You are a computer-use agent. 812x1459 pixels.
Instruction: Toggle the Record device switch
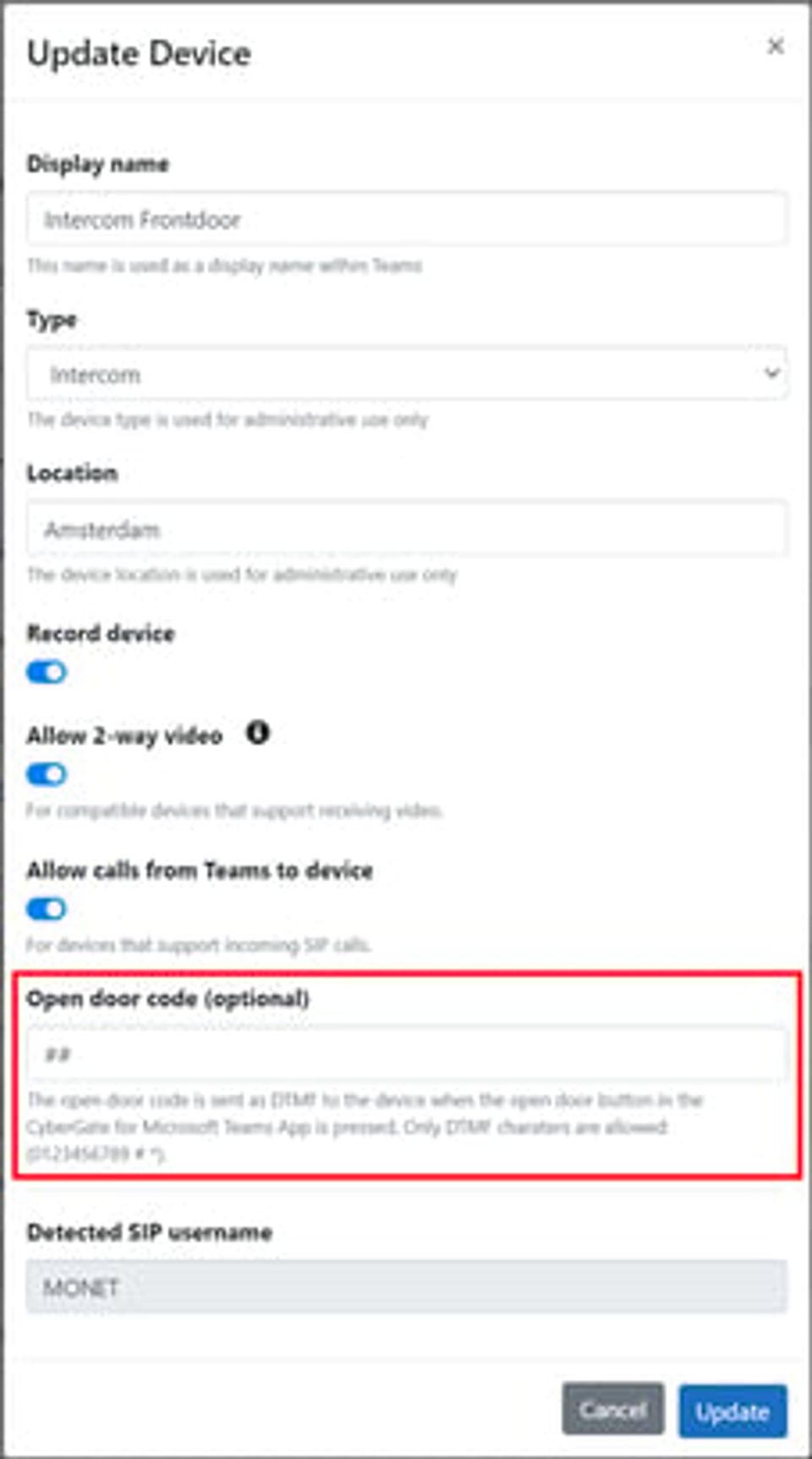(47, 672)
